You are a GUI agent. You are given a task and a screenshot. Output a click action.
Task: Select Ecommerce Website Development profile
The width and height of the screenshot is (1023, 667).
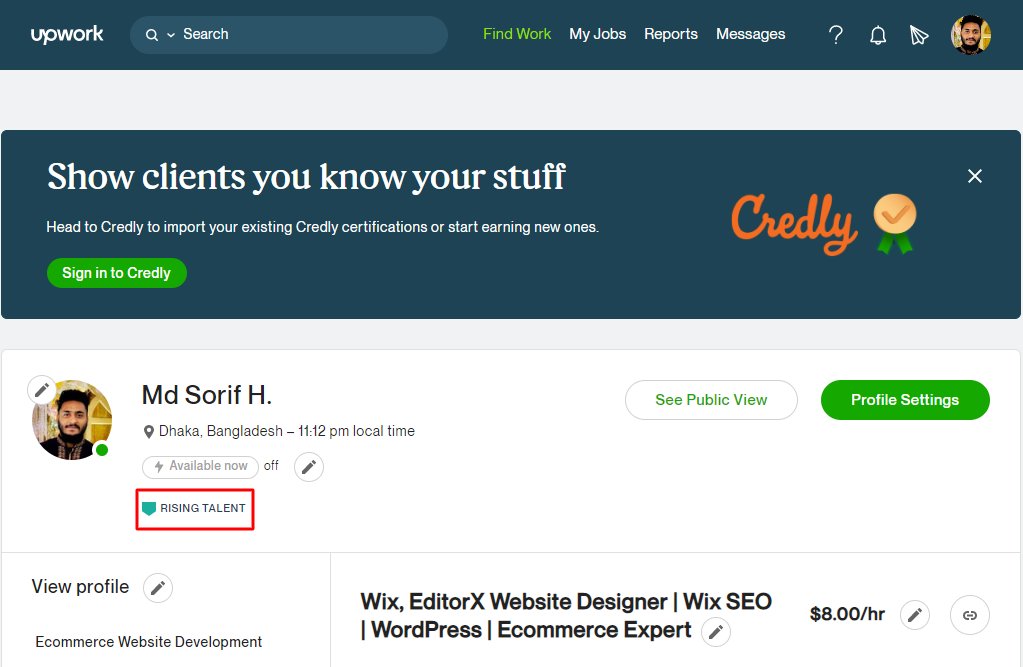[149, 642]
